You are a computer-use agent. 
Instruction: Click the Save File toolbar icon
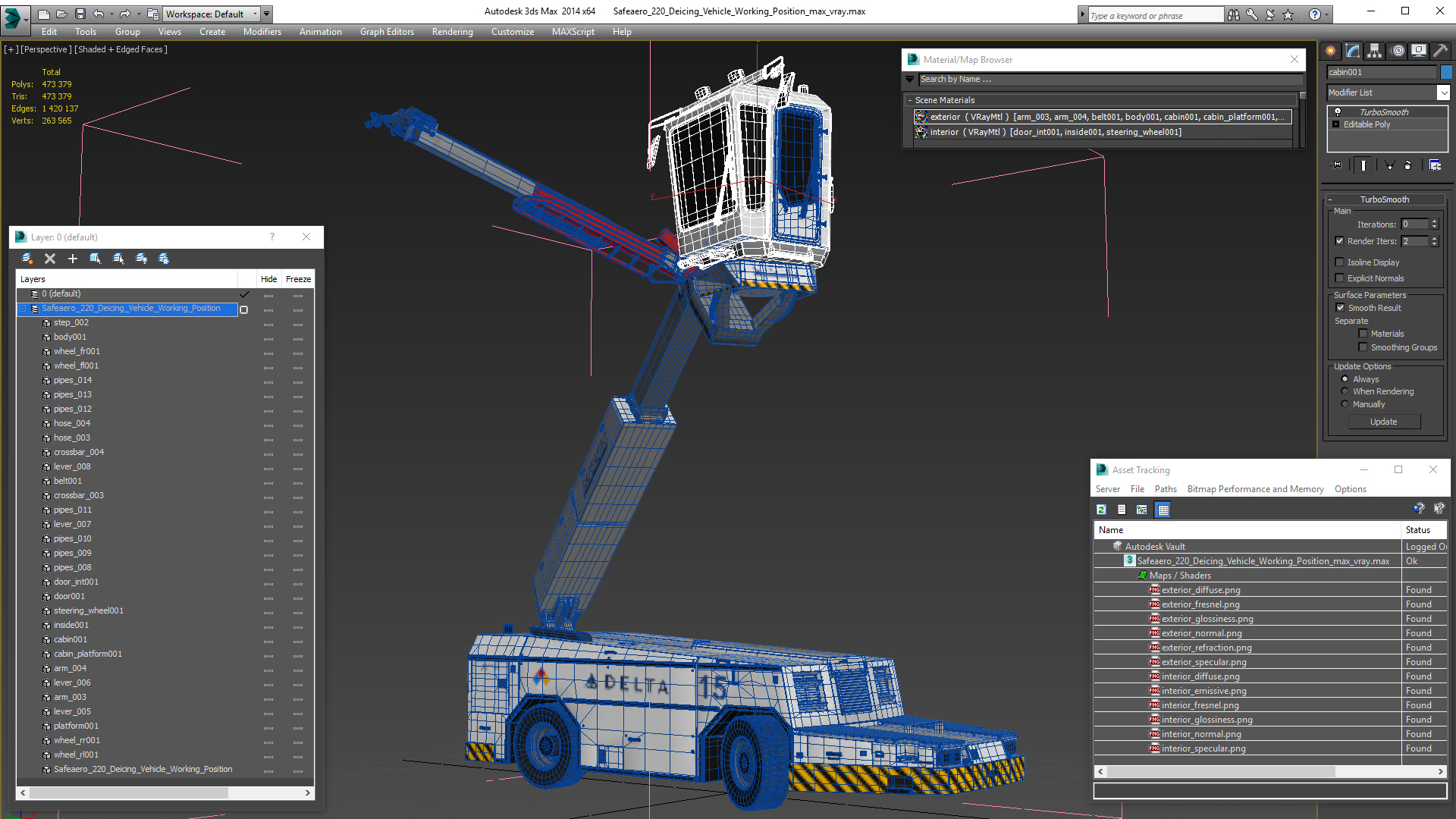[80, 14]
